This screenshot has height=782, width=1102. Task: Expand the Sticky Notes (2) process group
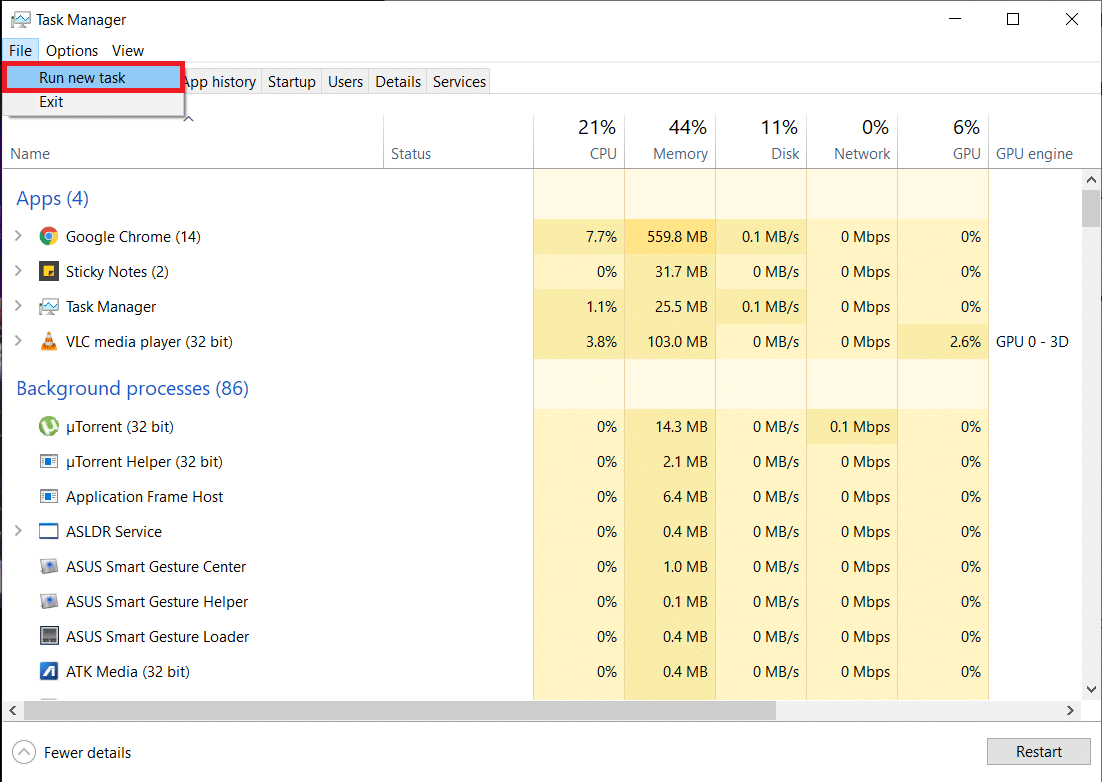click(x=18, y=271)
